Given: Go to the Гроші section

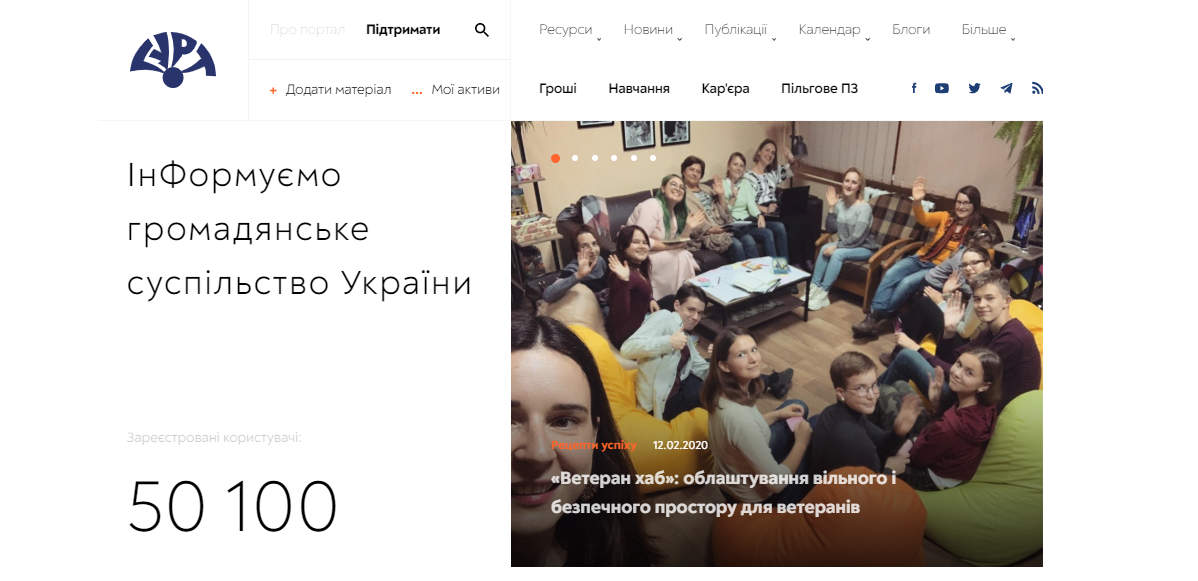Looking at the screenshot, I should [558, 89].
